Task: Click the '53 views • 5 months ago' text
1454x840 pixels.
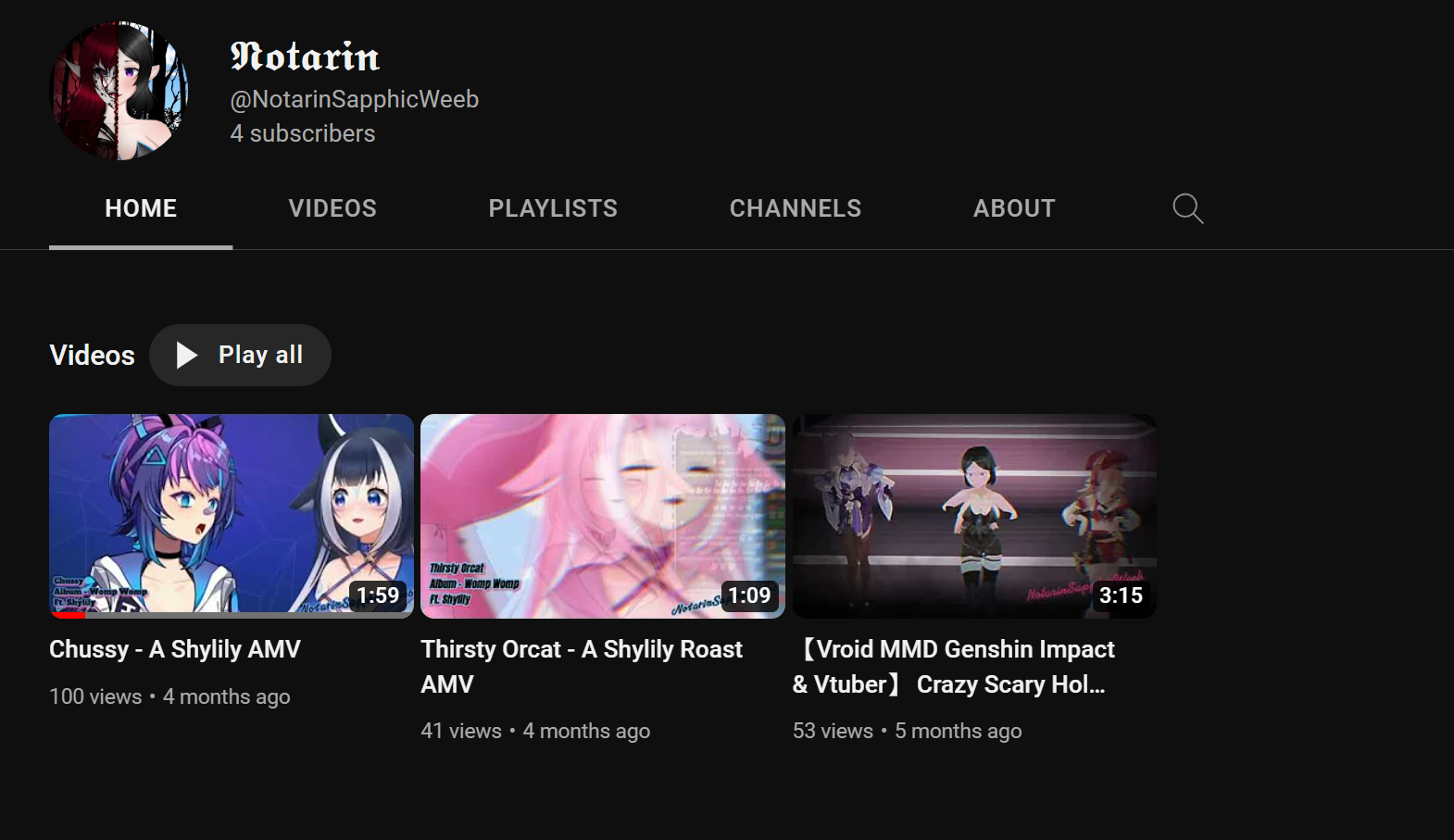Action: point(907,731)
